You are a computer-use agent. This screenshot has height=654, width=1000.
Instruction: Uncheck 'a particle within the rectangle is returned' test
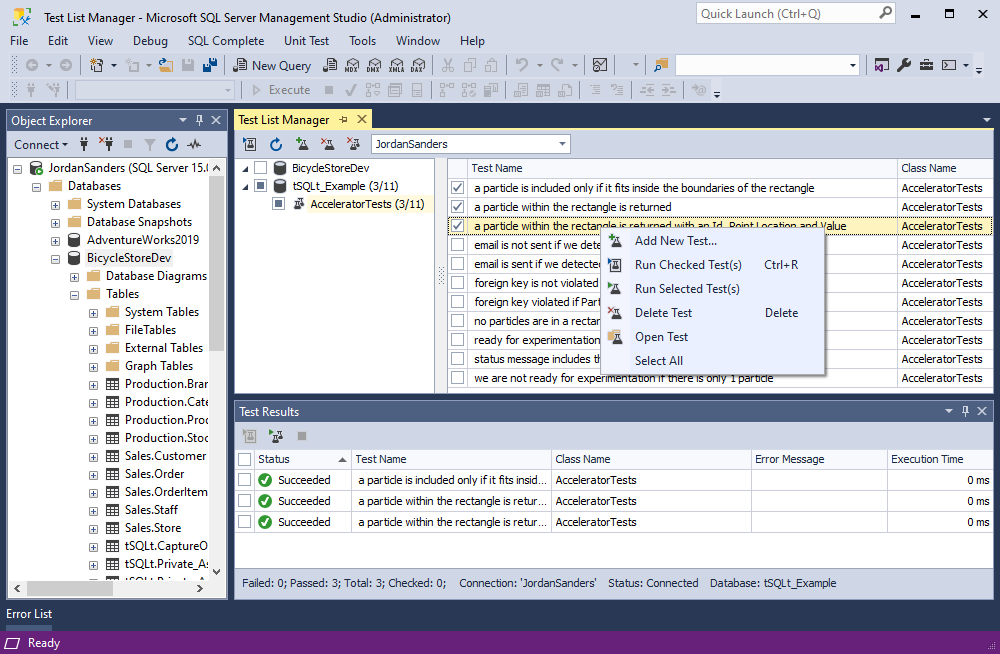coord(457,207)
